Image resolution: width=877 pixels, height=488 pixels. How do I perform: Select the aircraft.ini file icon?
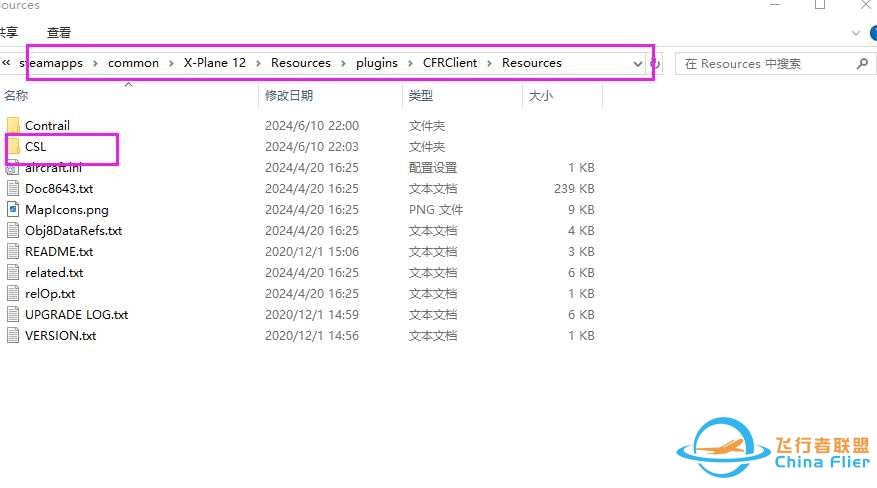click(13, 168)
